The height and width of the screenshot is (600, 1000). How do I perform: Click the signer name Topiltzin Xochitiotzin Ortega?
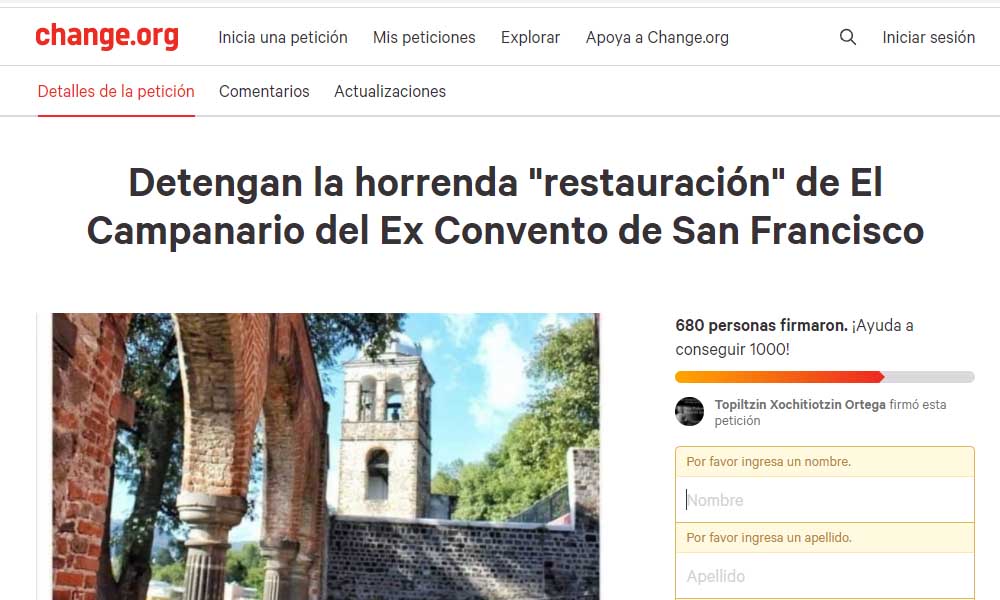click(800, 405)
